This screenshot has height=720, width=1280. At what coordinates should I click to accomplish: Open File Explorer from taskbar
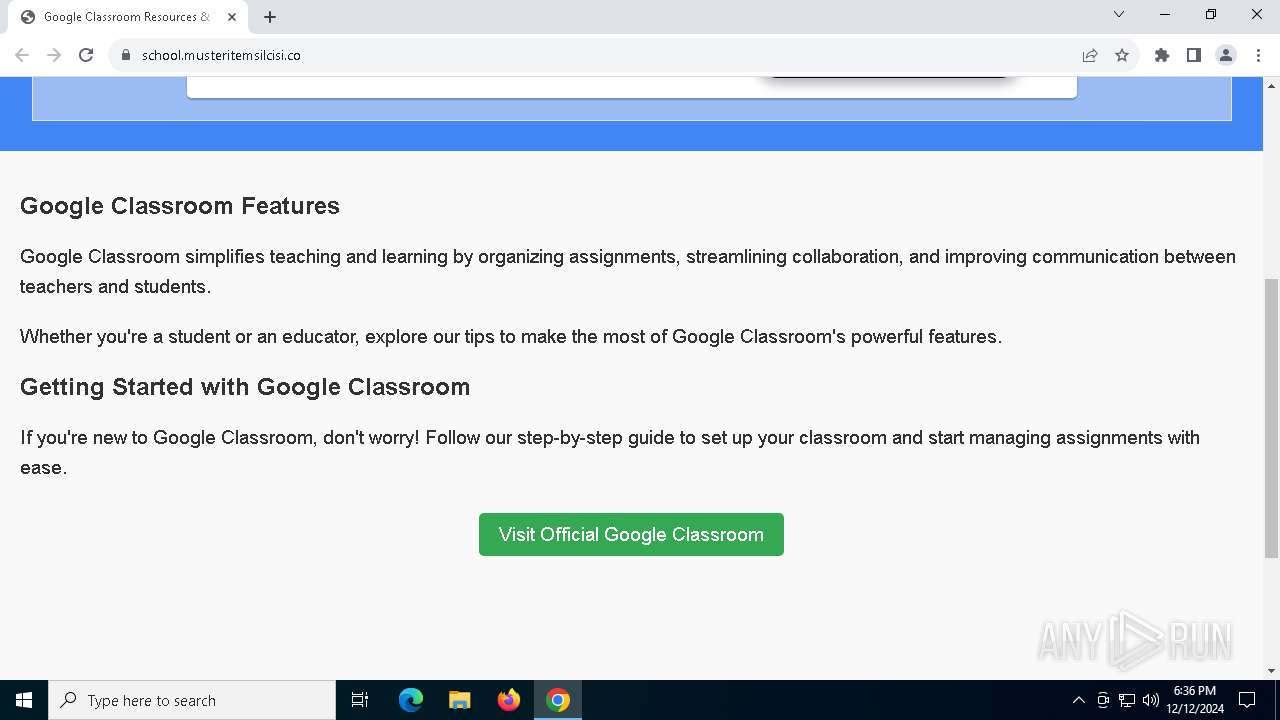(460, 700)
